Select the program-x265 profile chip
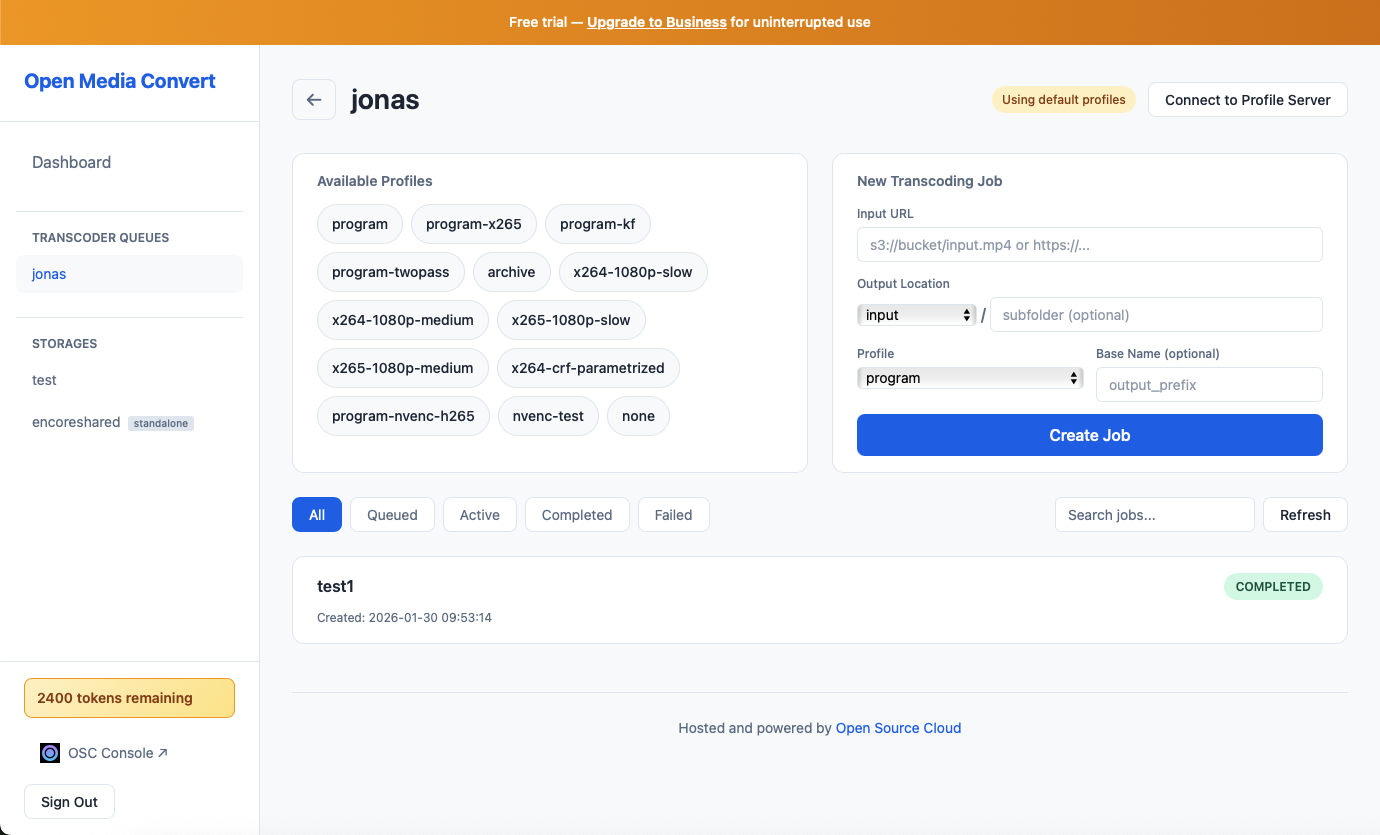This screenshot has height=835, width=1380. coord(474,223)
